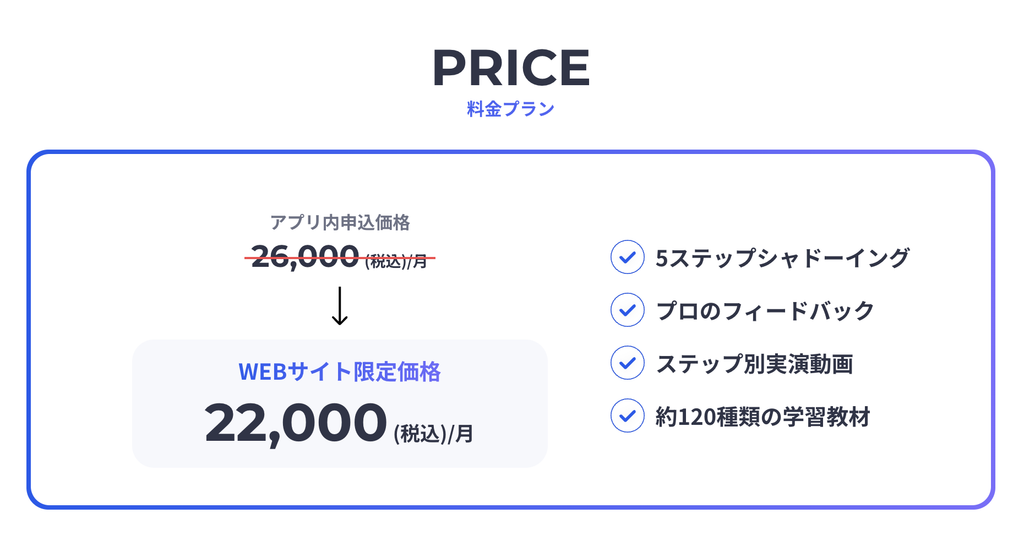This screenshot has width=1024, height=537.
Task: Click the 22,000 web-limited price
Action: pyautogui.click(x=296, y=423)
